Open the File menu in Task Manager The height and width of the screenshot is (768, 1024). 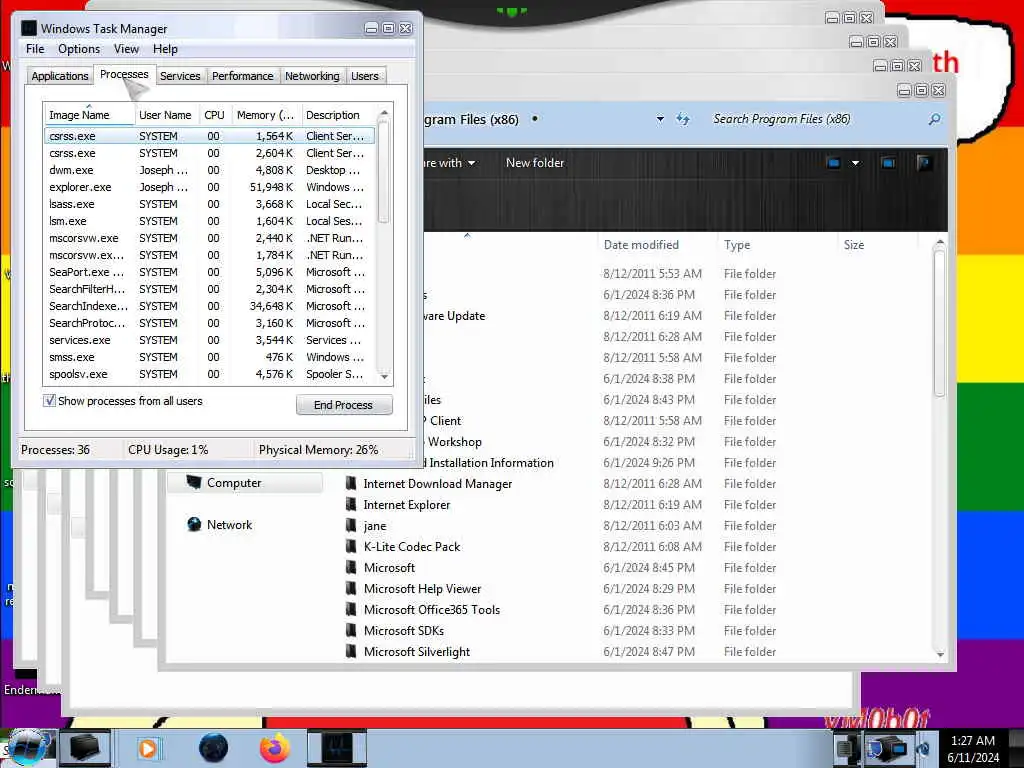click(35, 49)
